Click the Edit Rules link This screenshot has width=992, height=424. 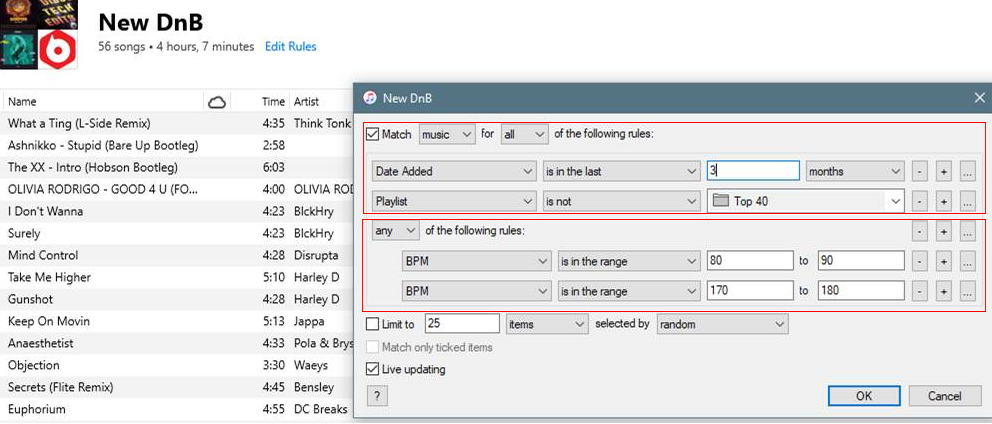tap(290, 46)
